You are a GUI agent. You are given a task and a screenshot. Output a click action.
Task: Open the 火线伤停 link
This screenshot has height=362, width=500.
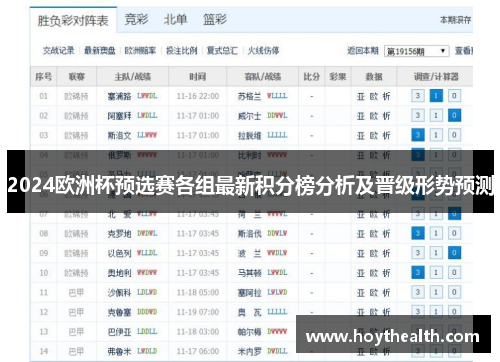tap(263, 51)
